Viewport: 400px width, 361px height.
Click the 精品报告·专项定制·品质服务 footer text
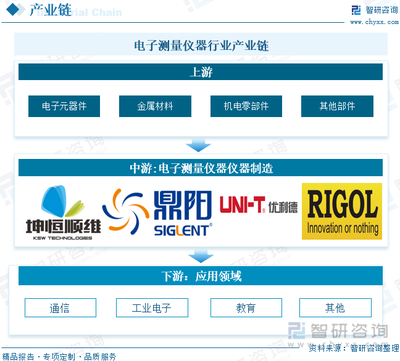click(59, 356)
